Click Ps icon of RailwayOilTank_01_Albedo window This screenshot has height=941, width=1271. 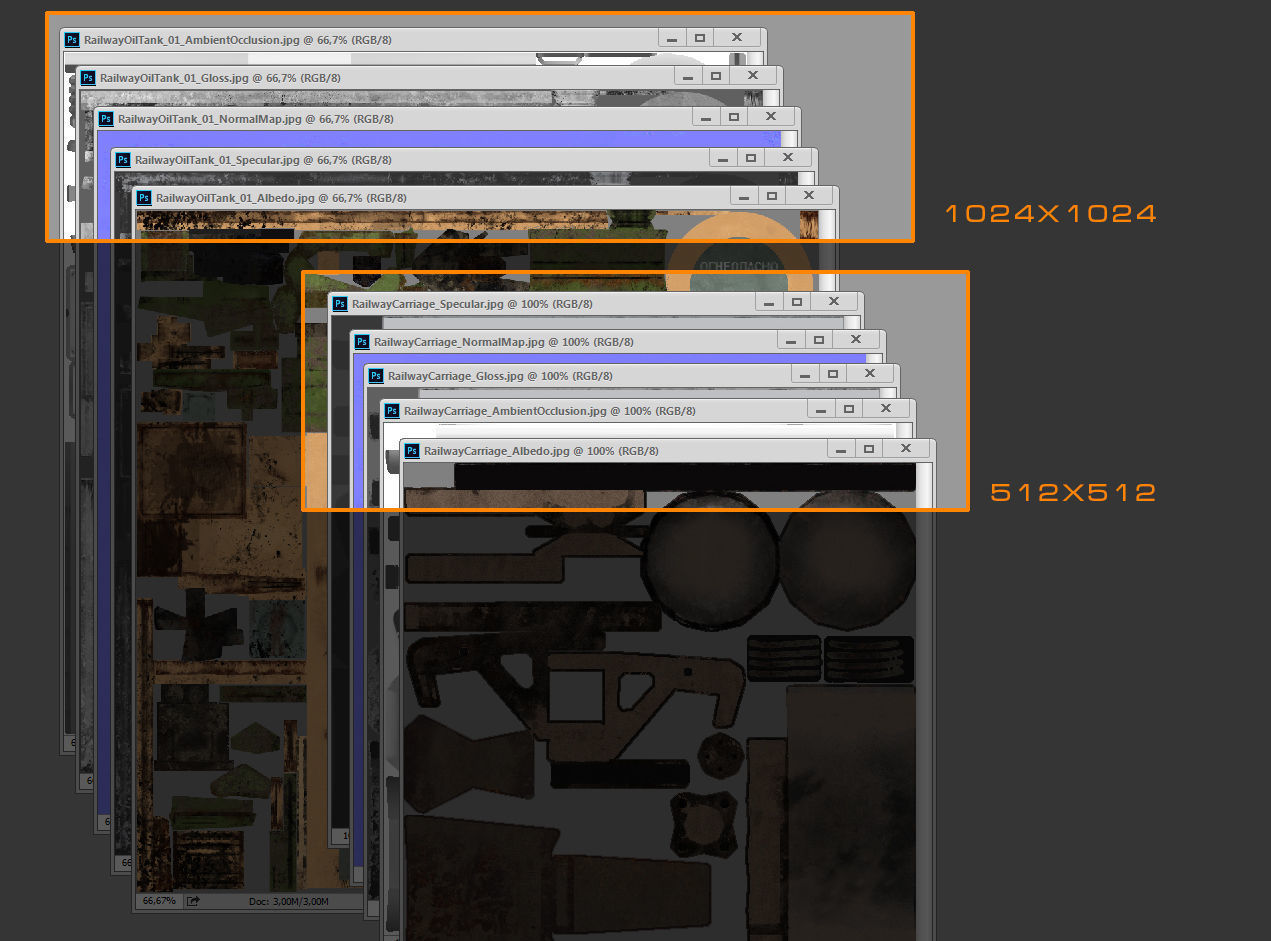click(144, 198)
